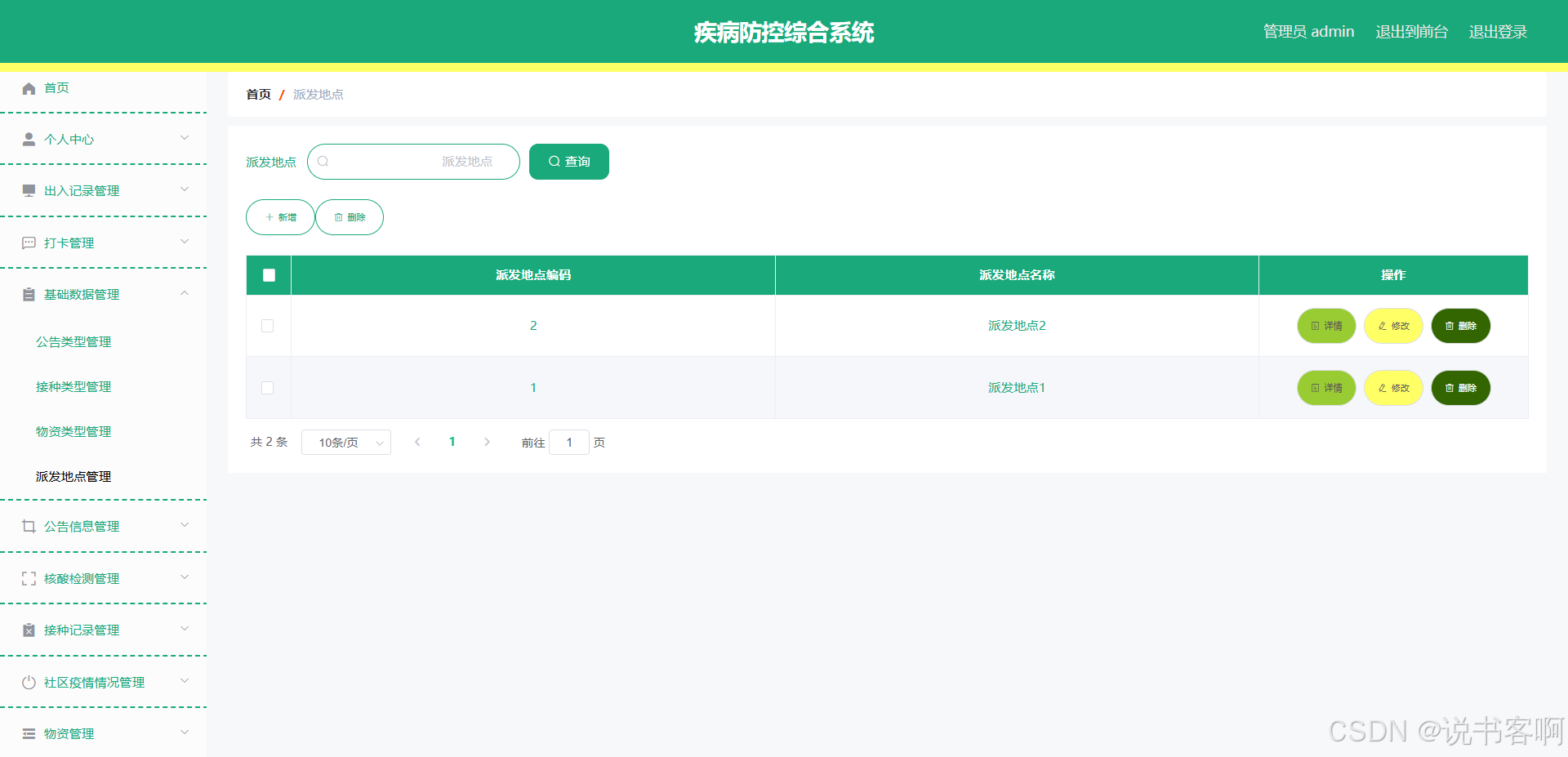Click the 查询 search button

coord(569,162)
